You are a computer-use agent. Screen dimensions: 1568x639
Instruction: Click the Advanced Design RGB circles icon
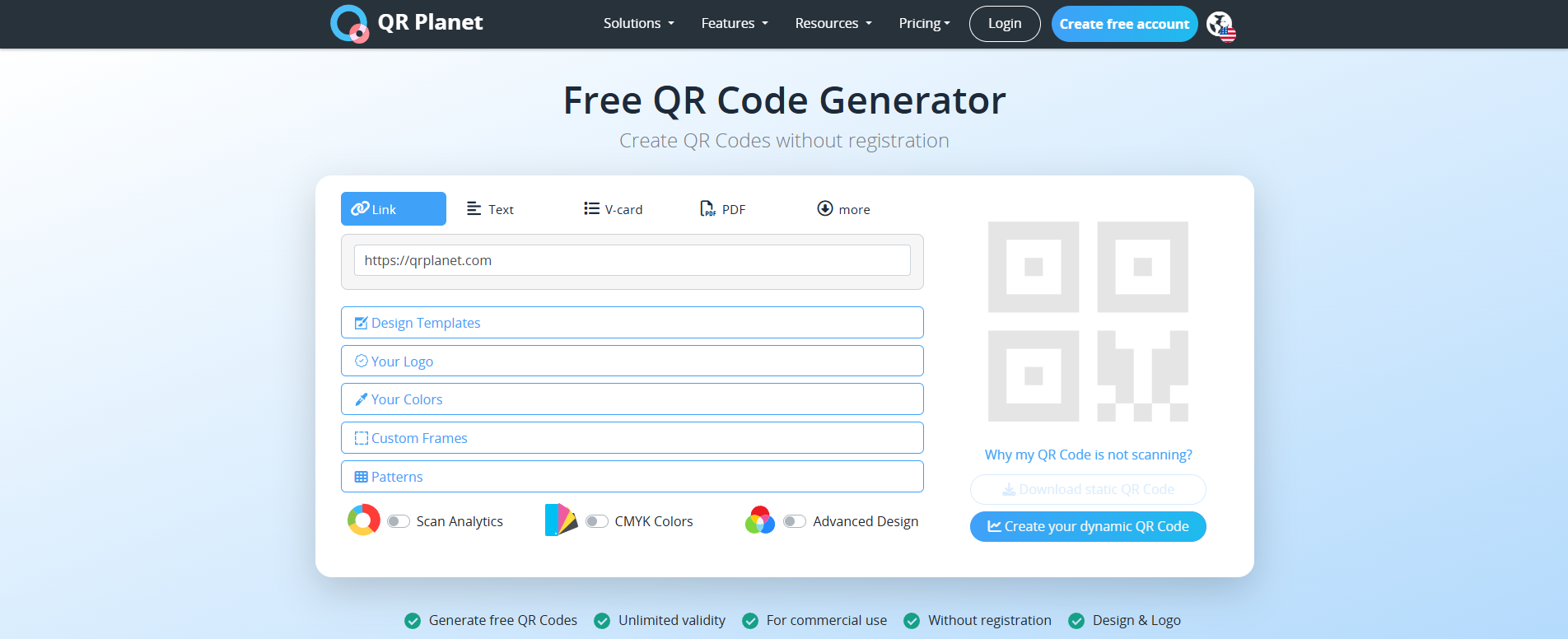click(760, 520)
